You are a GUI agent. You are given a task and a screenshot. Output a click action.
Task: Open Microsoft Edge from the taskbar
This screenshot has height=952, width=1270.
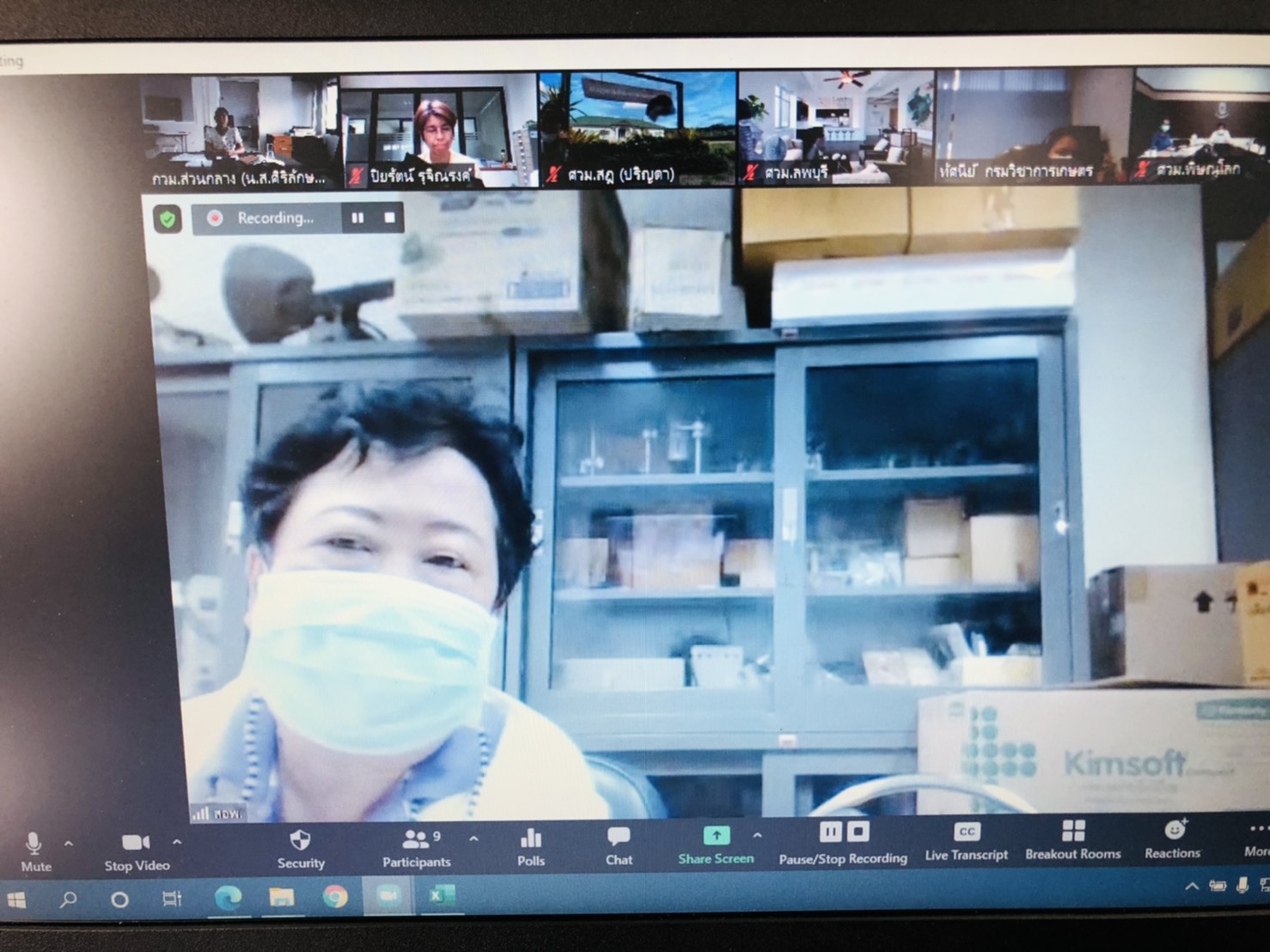[x=228, y=898]
